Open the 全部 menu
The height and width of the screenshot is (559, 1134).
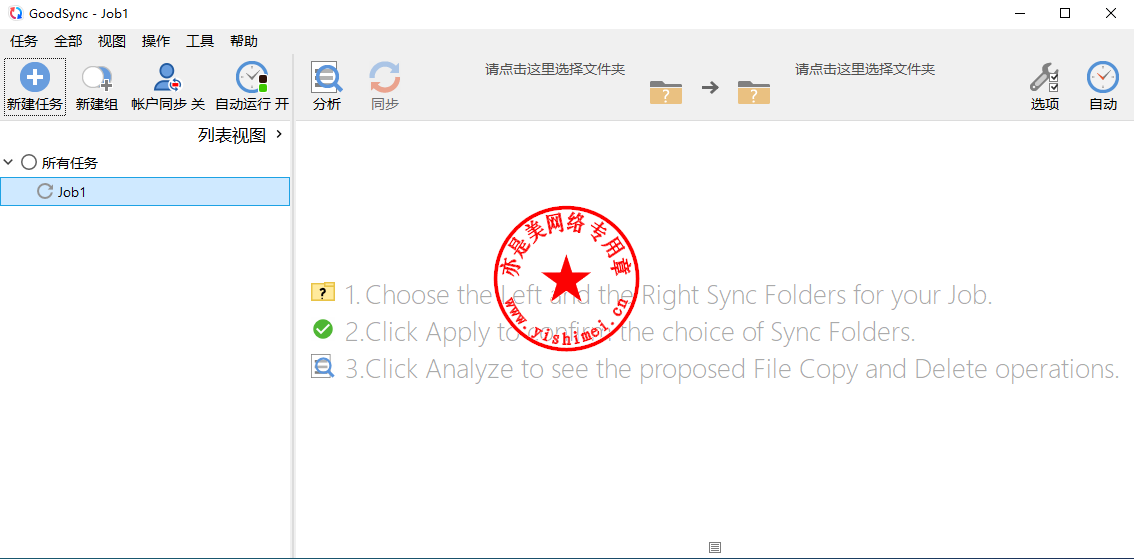pyautogui.click(x=68, y=41)
